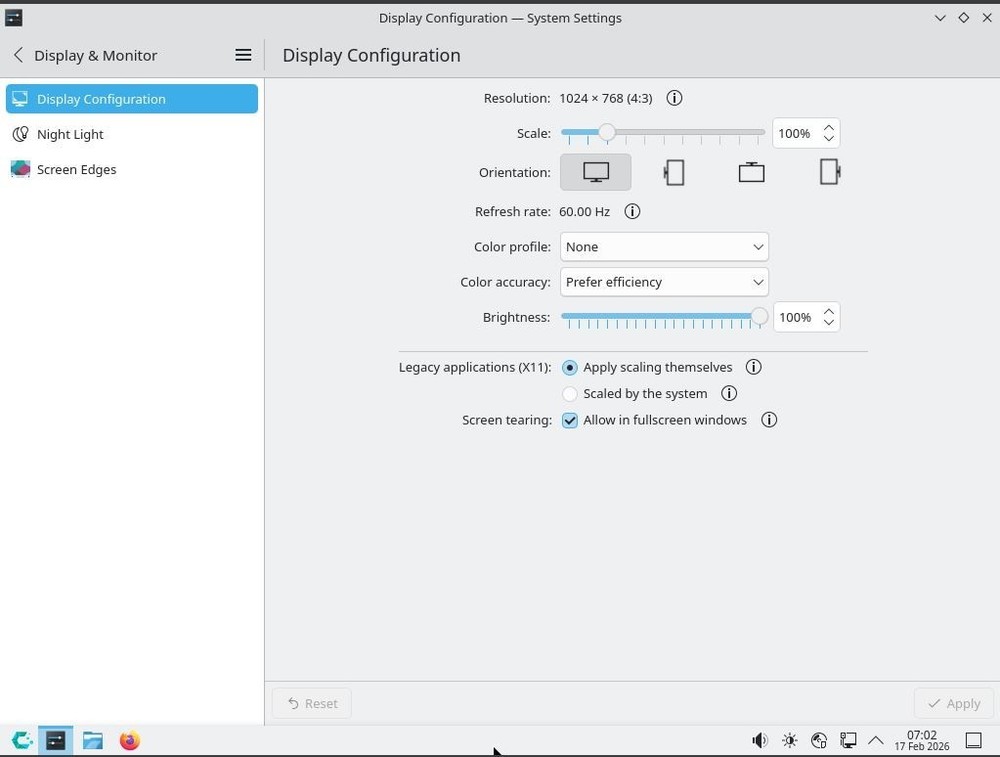Open the Color profile dropdown
The height and width of the screenshot is (757, 1000).
(x=664, y=247)
